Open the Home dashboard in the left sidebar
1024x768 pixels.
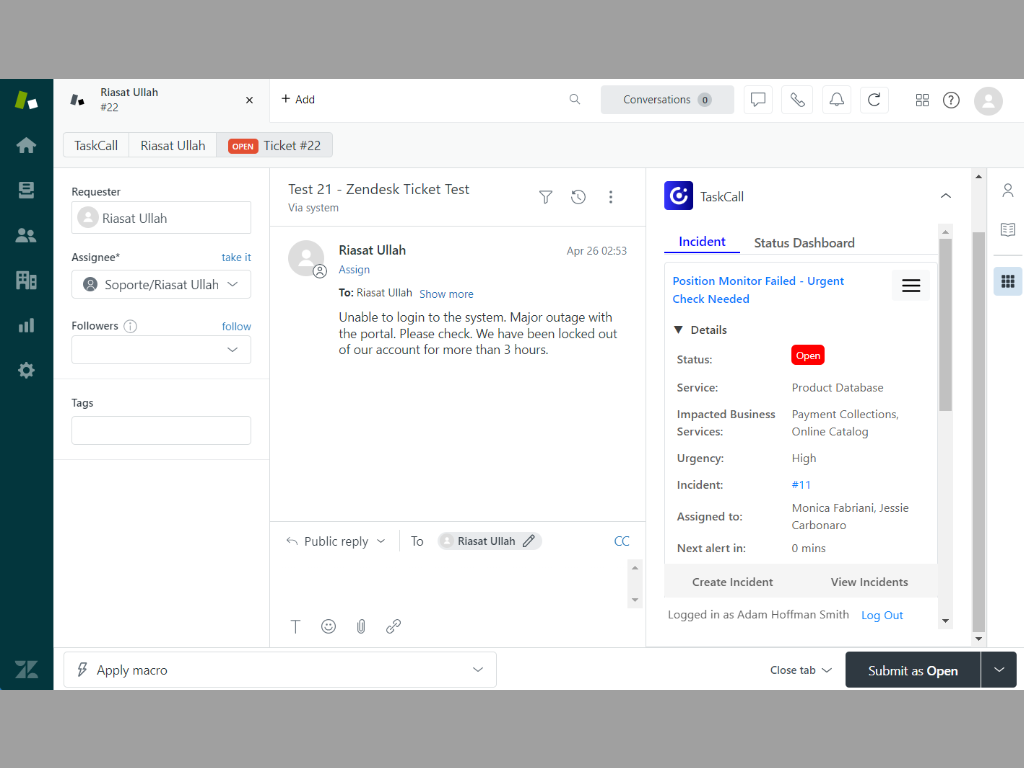[x=26, y=144]
